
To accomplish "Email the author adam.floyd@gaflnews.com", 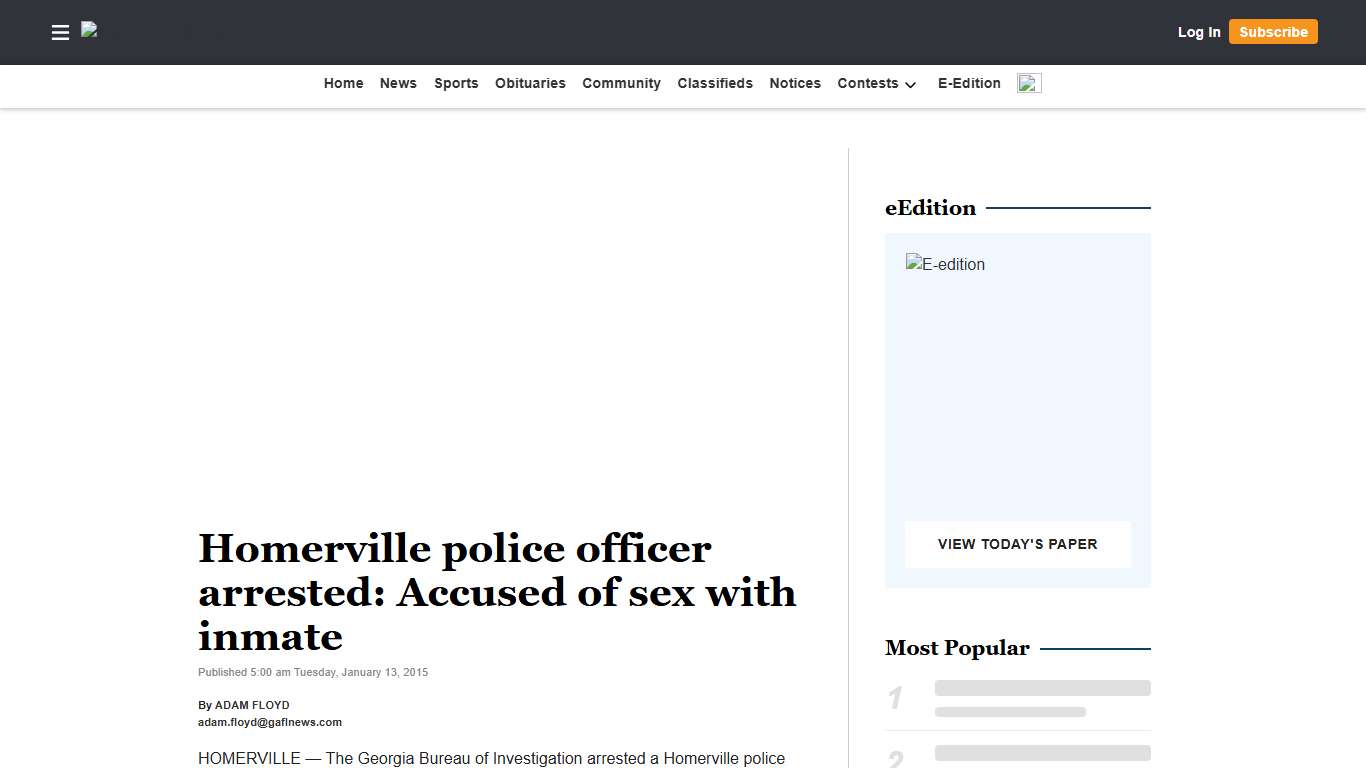I will tap(270, 721).
